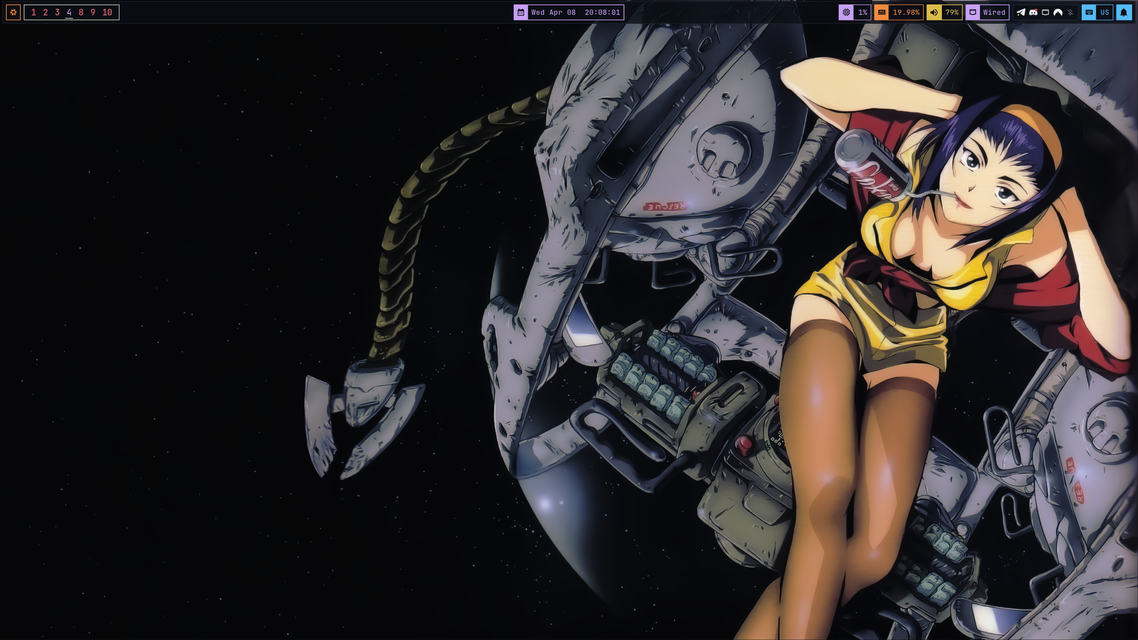Click the 79% volume level

(951, 12)
